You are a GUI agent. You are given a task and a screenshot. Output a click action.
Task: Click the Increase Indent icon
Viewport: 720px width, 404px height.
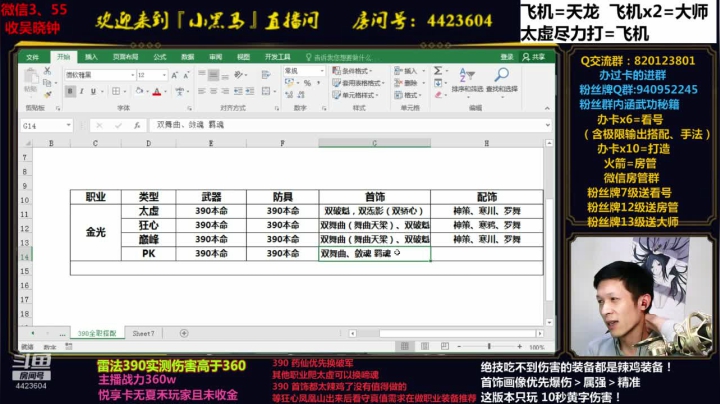[250, 91]
